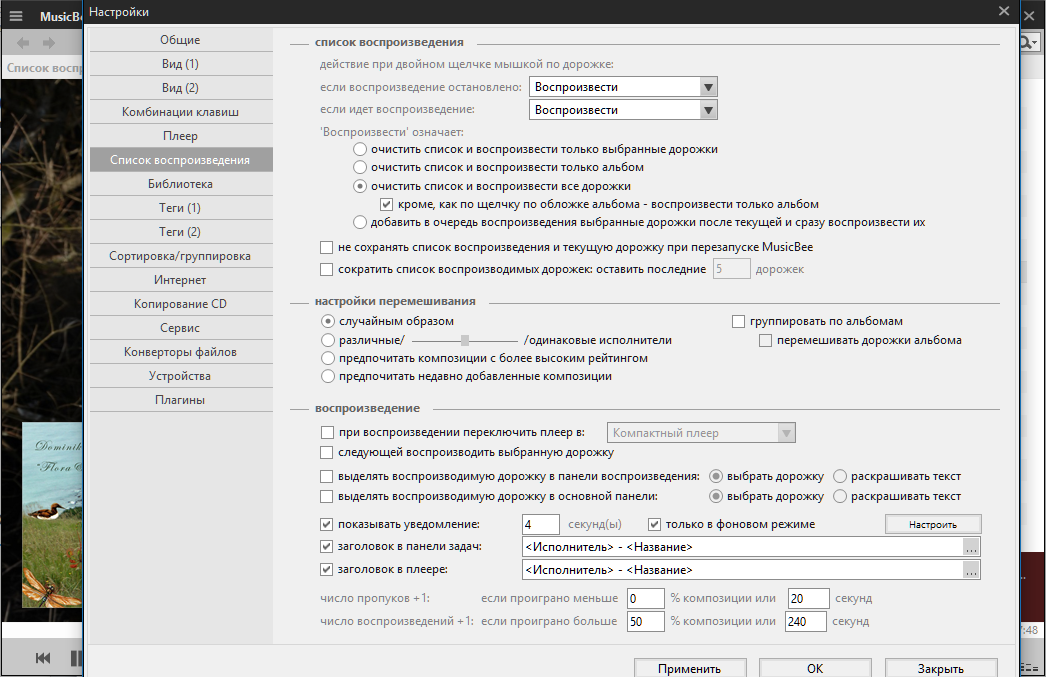The height and width of the screenshot is (677, 1046).
Task: Click the album cover artwork thumbnail
Action: click(51, 515)
